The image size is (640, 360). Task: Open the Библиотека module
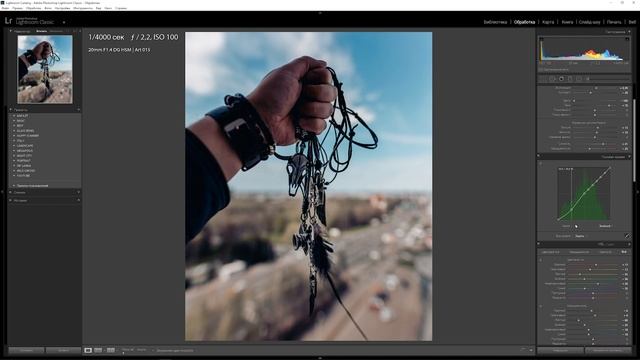click(x=495, y=22)
